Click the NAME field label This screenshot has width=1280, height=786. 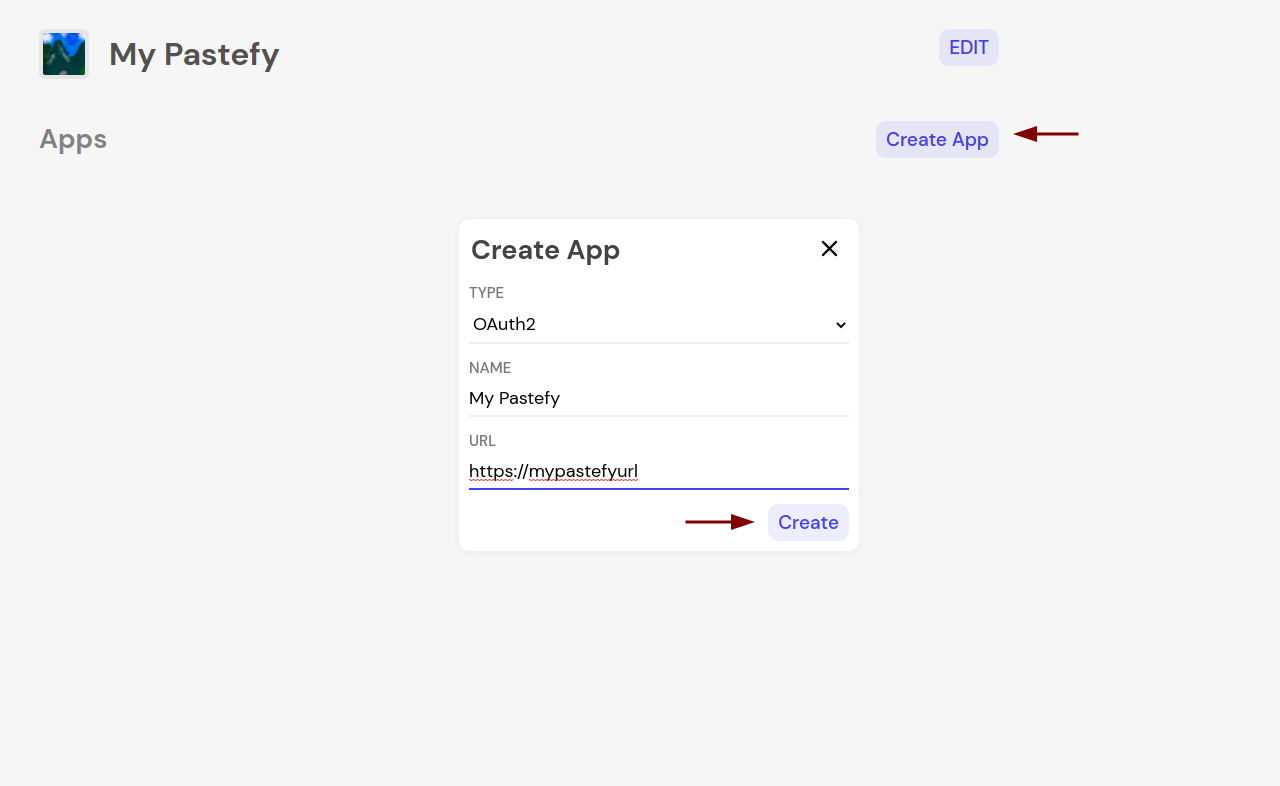coord(490,368)
